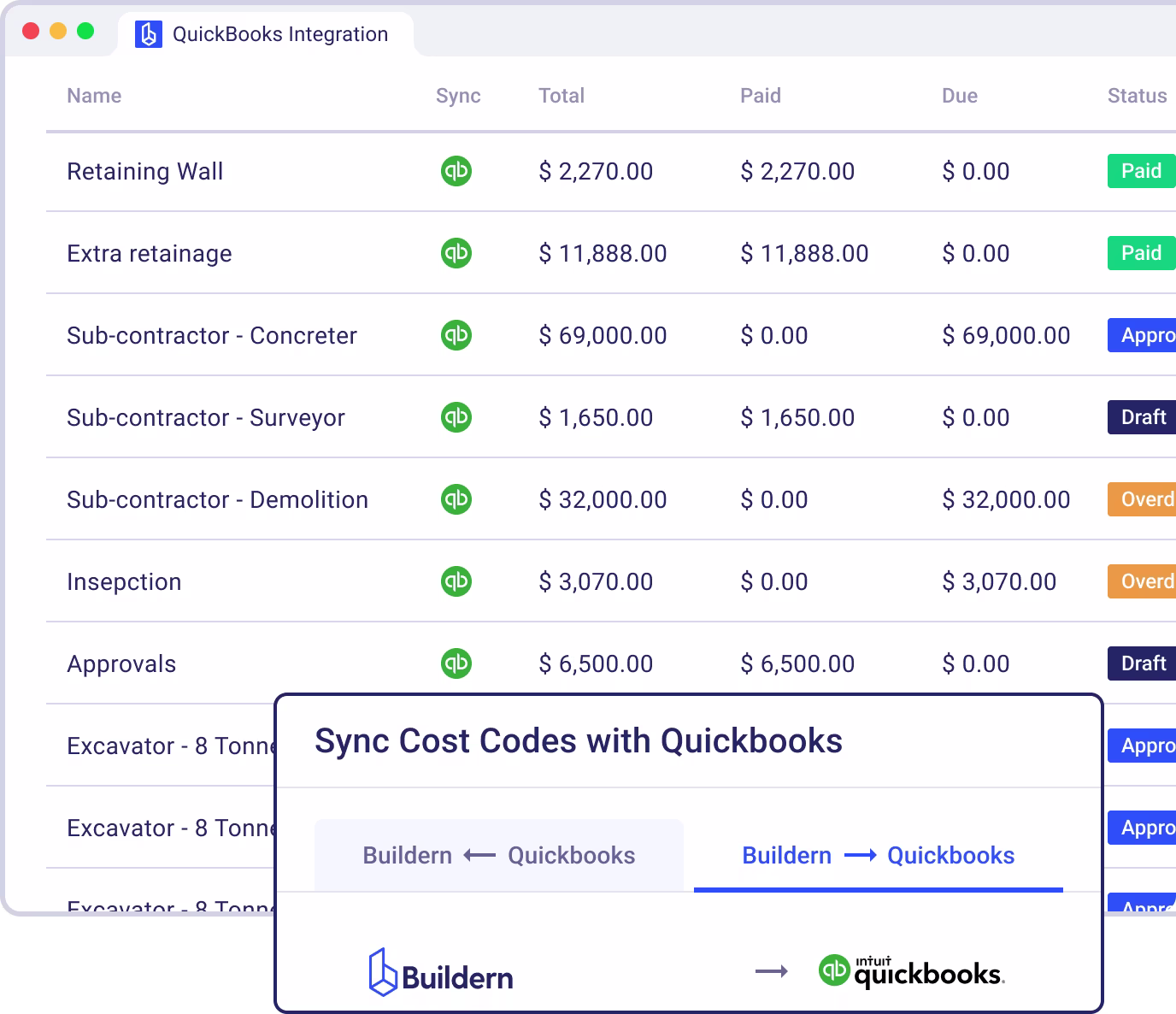
Task: Click Sync Cost Codes with Quickbooks heading
Action: pyautogui.click(x=579, y=741)
